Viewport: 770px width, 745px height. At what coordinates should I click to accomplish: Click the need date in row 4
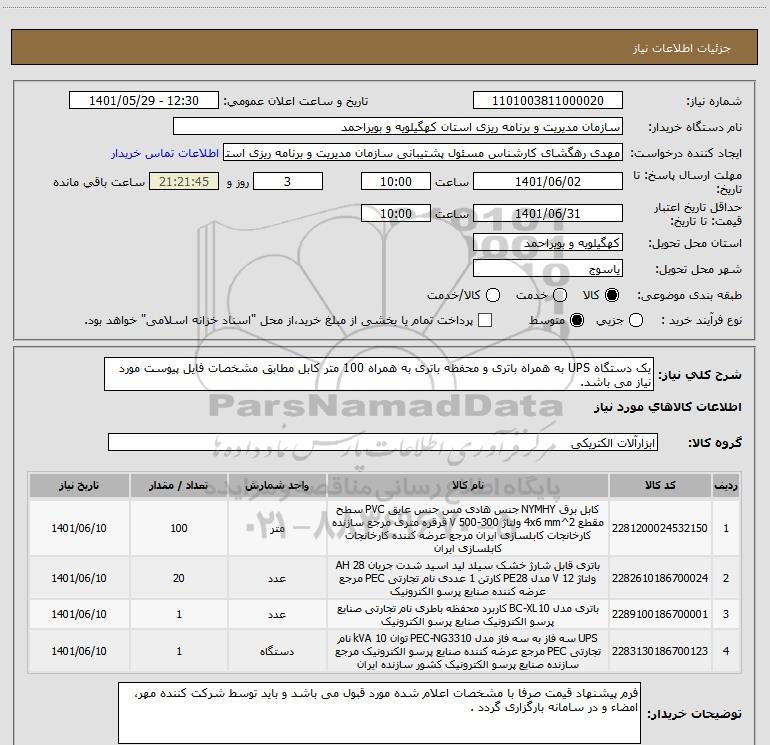(79, 651)
